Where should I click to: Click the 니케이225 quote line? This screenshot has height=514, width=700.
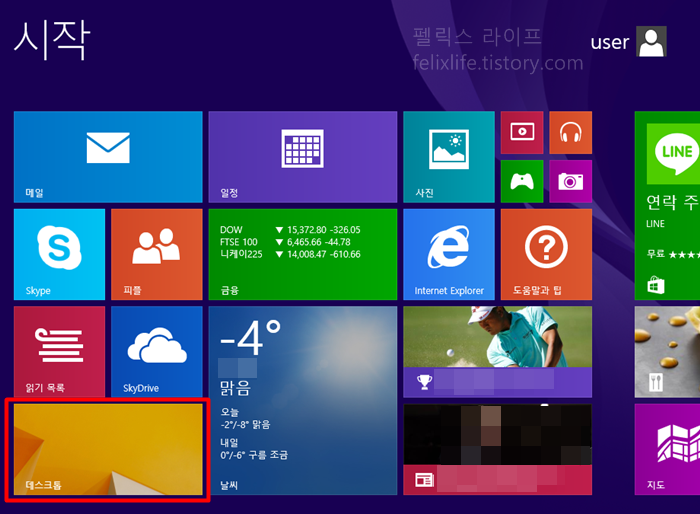pyautogui.click(x=290, y=254)
